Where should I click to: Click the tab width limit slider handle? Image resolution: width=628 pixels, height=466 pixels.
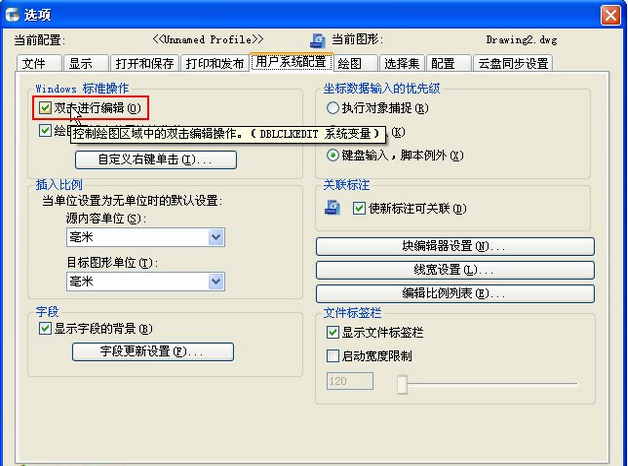point(403,384)
